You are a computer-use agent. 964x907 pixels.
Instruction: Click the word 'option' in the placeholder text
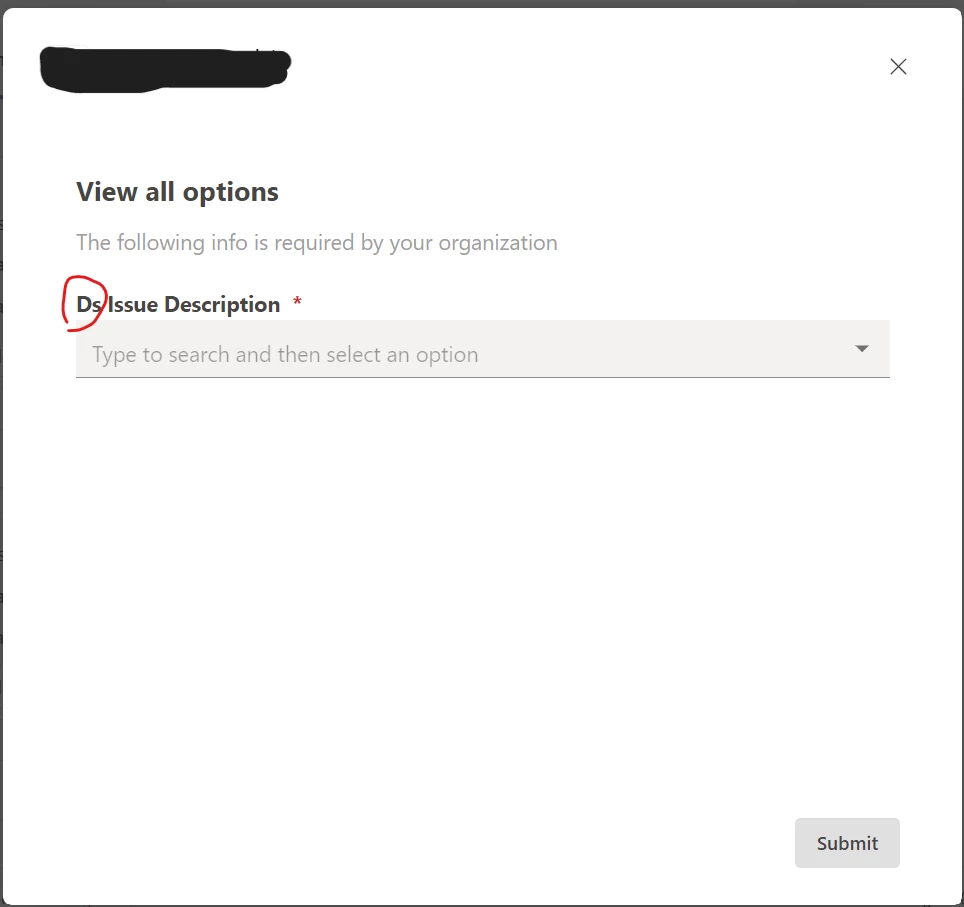coord(447,355)
